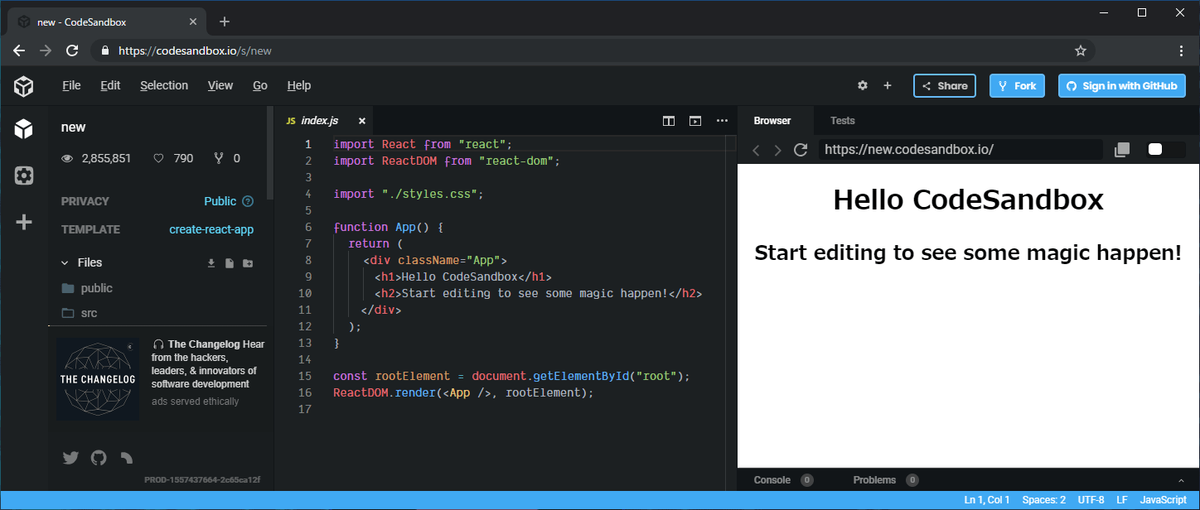Viewport: 1200px width, 510px height.
Task: Click the Fork button
Action: (x=1017, y=86)
